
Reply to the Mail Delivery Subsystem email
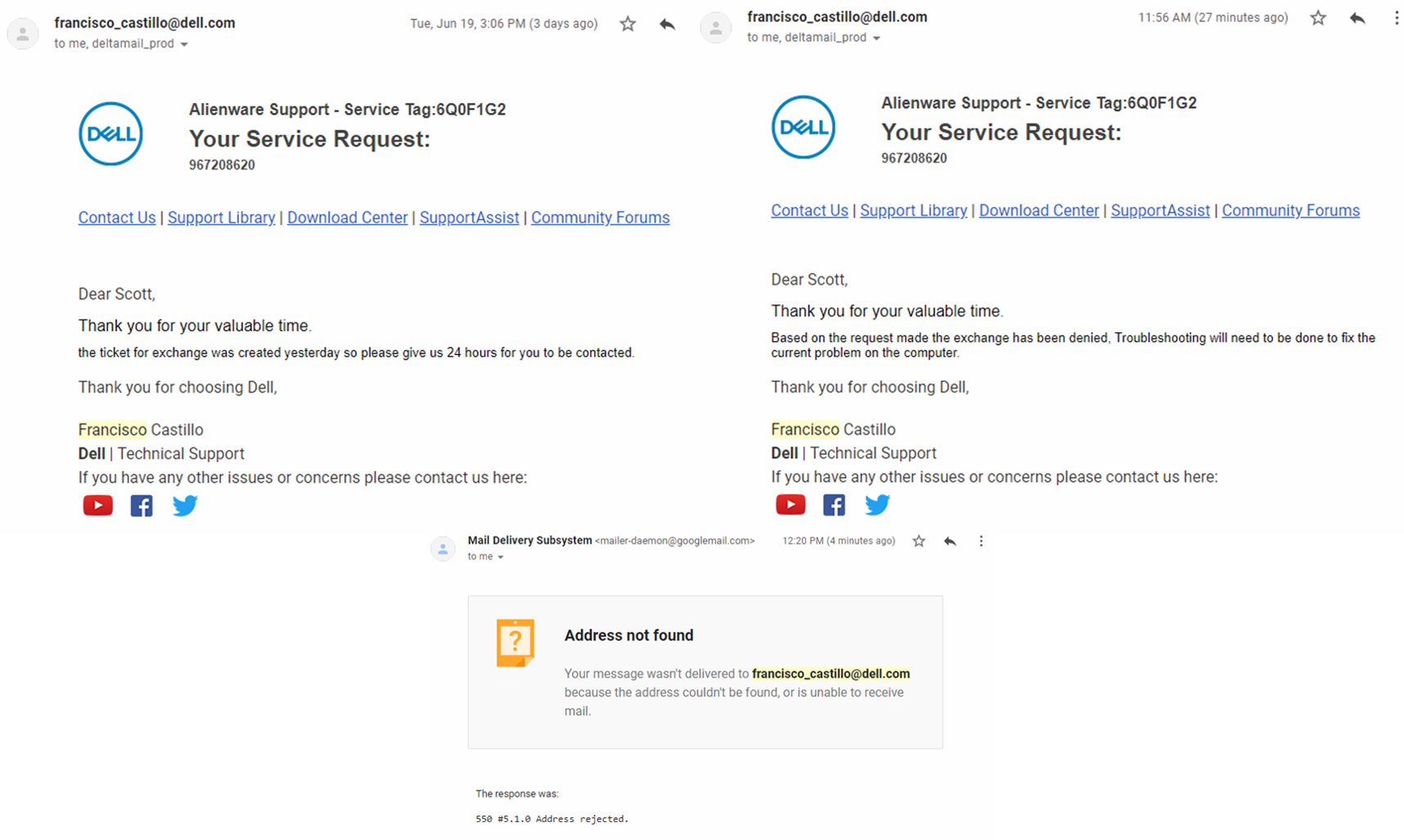tap(950, 541)
